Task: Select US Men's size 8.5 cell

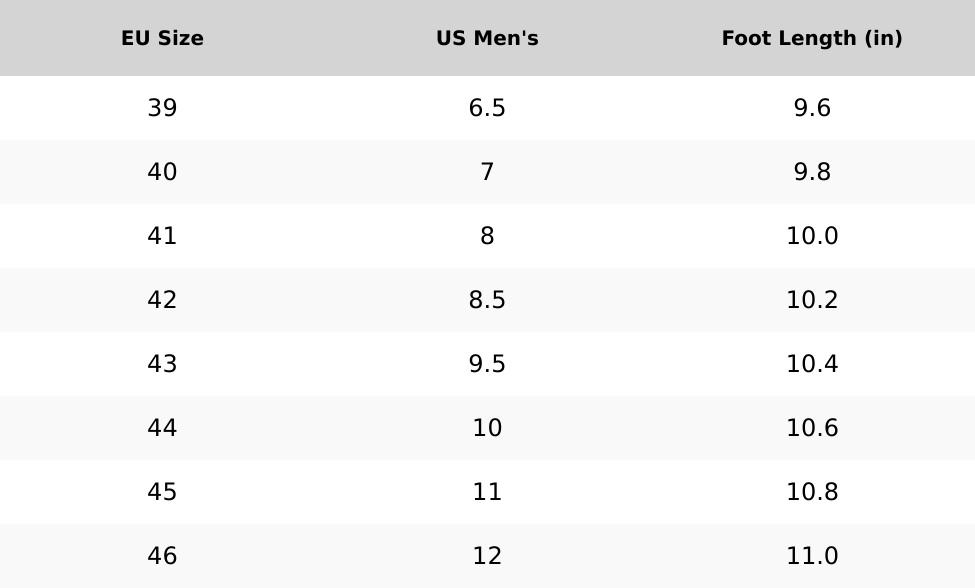Action: (487, 300)
